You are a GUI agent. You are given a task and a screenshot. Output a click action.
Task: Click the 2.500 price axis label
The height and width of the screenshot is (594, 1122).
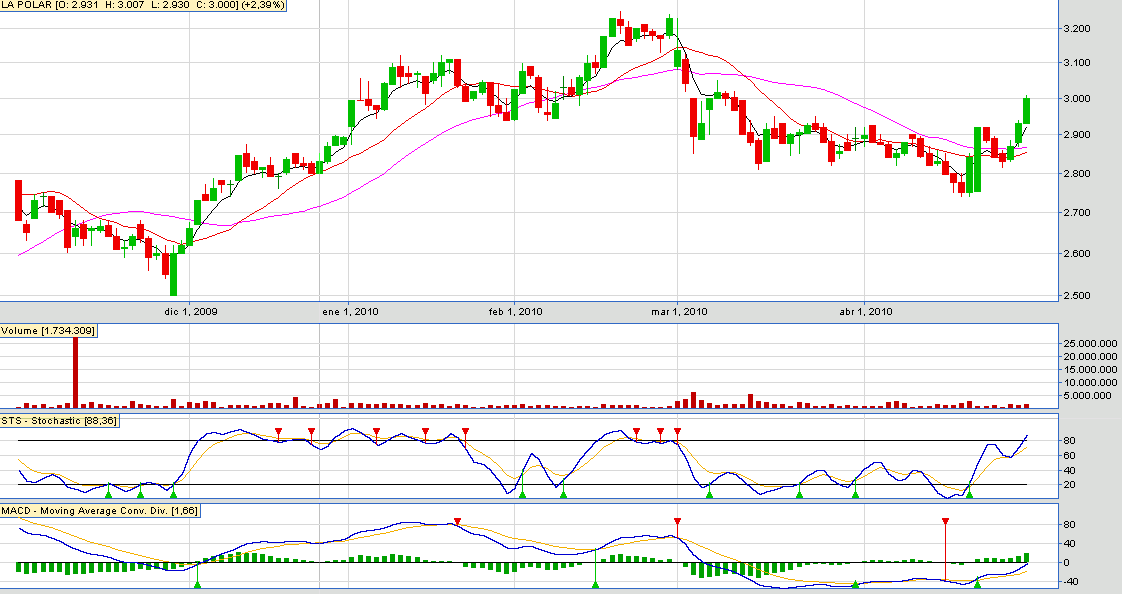pos(1082,296)
